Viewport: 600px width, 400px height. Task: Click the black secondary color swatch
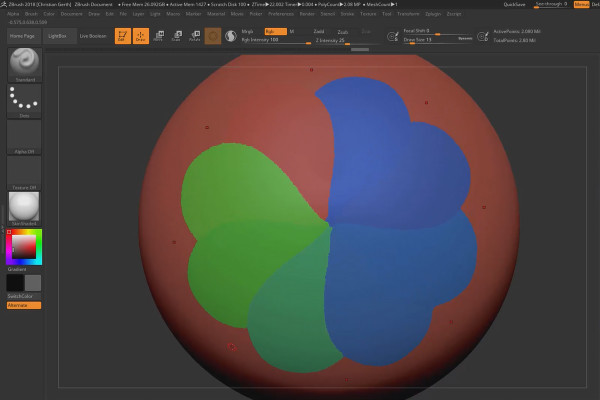click(x=15, y=283)
